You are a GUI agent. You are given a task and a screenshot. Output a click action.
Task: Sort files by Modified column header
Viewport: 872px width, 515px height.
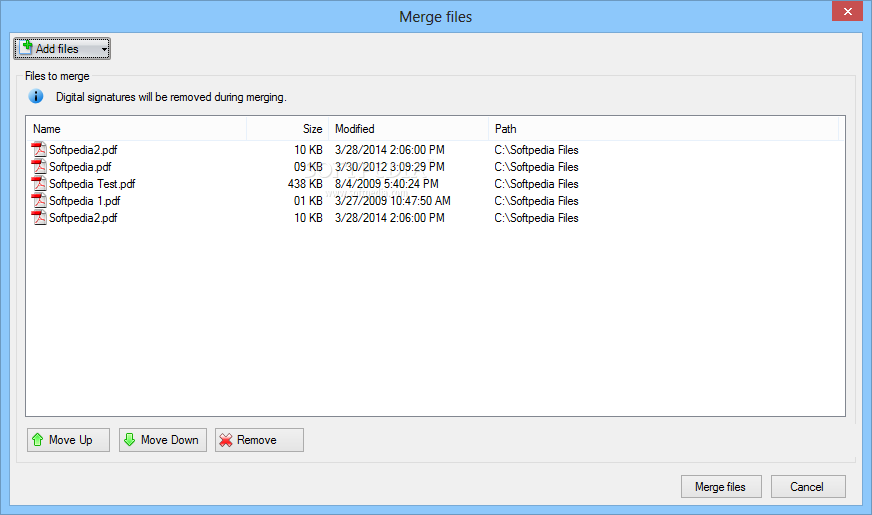tap(408, 128)
